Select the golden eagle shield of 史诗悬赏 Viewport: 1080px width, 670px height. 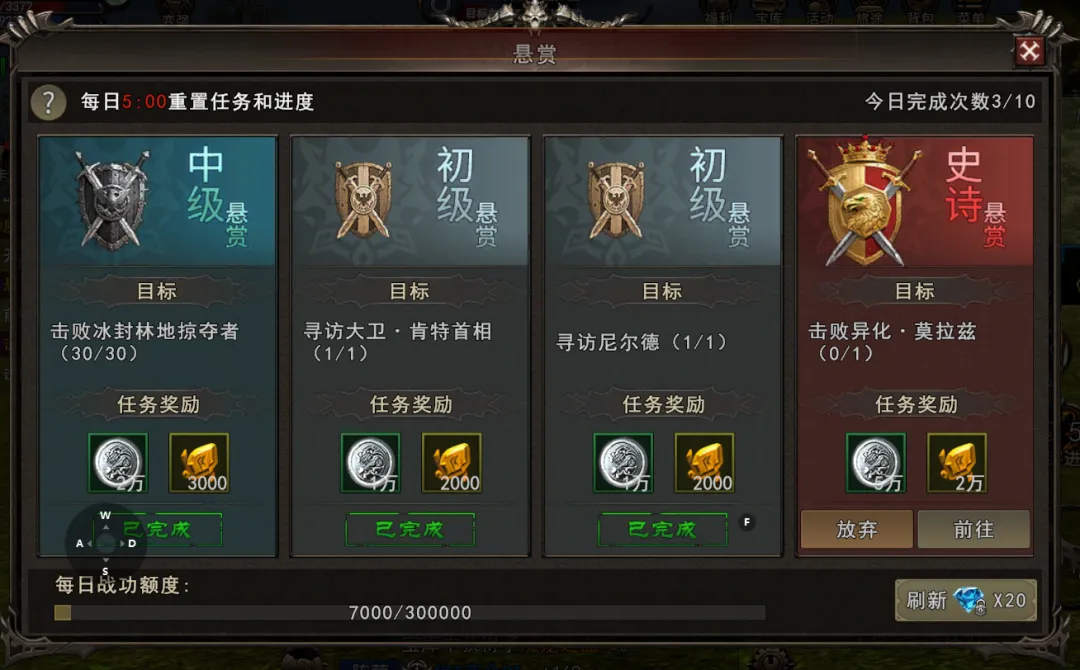pyautogui.click(x=864, y=201)
